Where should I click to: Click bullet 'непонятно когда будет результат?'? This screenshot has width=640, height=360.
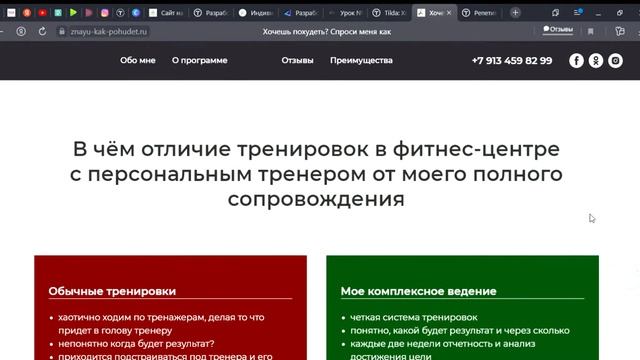(136, 344)
